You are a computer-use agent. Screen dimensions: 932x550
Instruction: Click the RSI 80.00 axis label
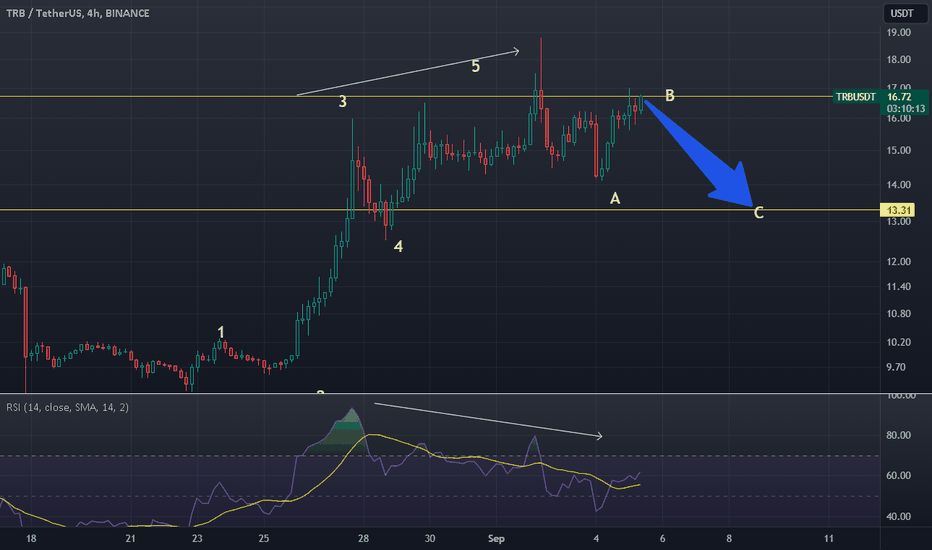coord(899,435)
